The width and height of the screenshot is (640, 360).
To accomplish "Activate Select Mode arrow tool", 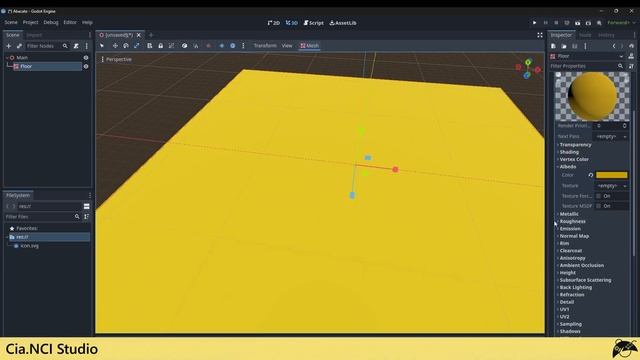I will click(102, 46).
